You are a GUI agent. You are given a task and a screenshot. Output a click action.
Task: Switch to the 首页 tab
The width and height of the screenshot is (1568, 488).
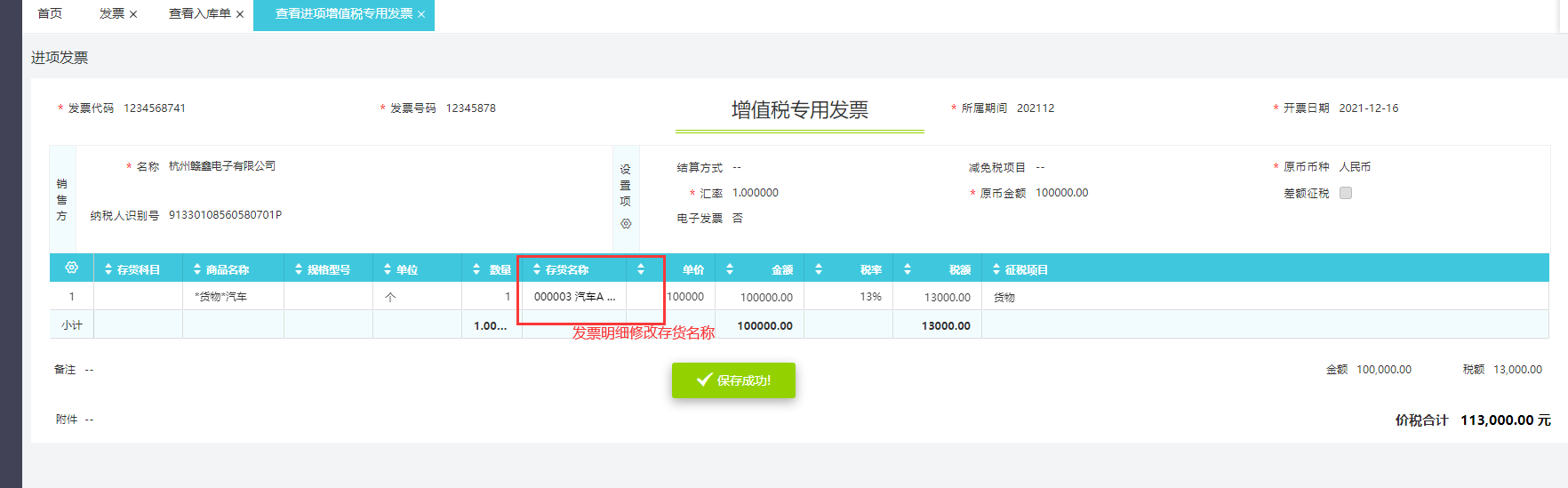click(x=50, y=13)
